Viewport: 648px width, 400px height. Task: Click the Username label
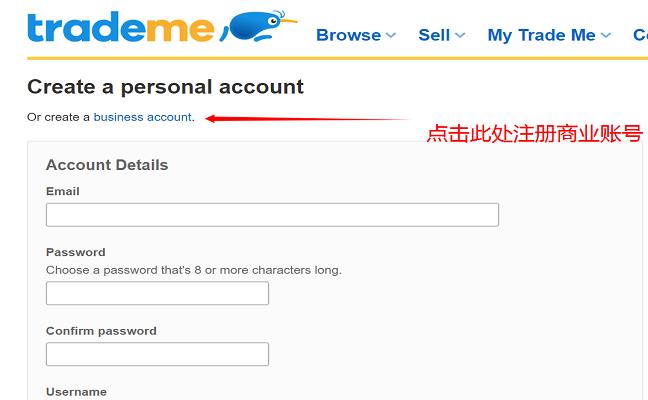76,392
